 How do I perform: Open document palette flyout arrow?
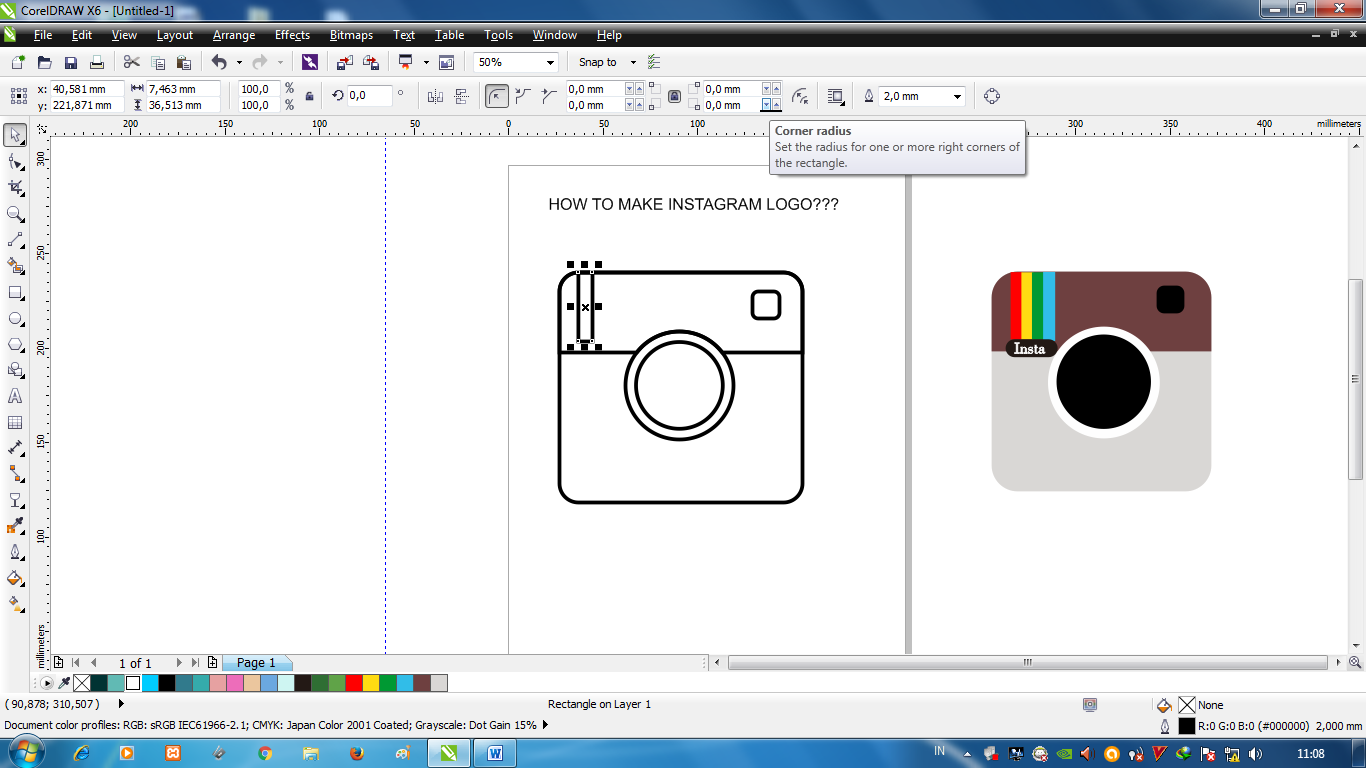[x=45, y=683]
